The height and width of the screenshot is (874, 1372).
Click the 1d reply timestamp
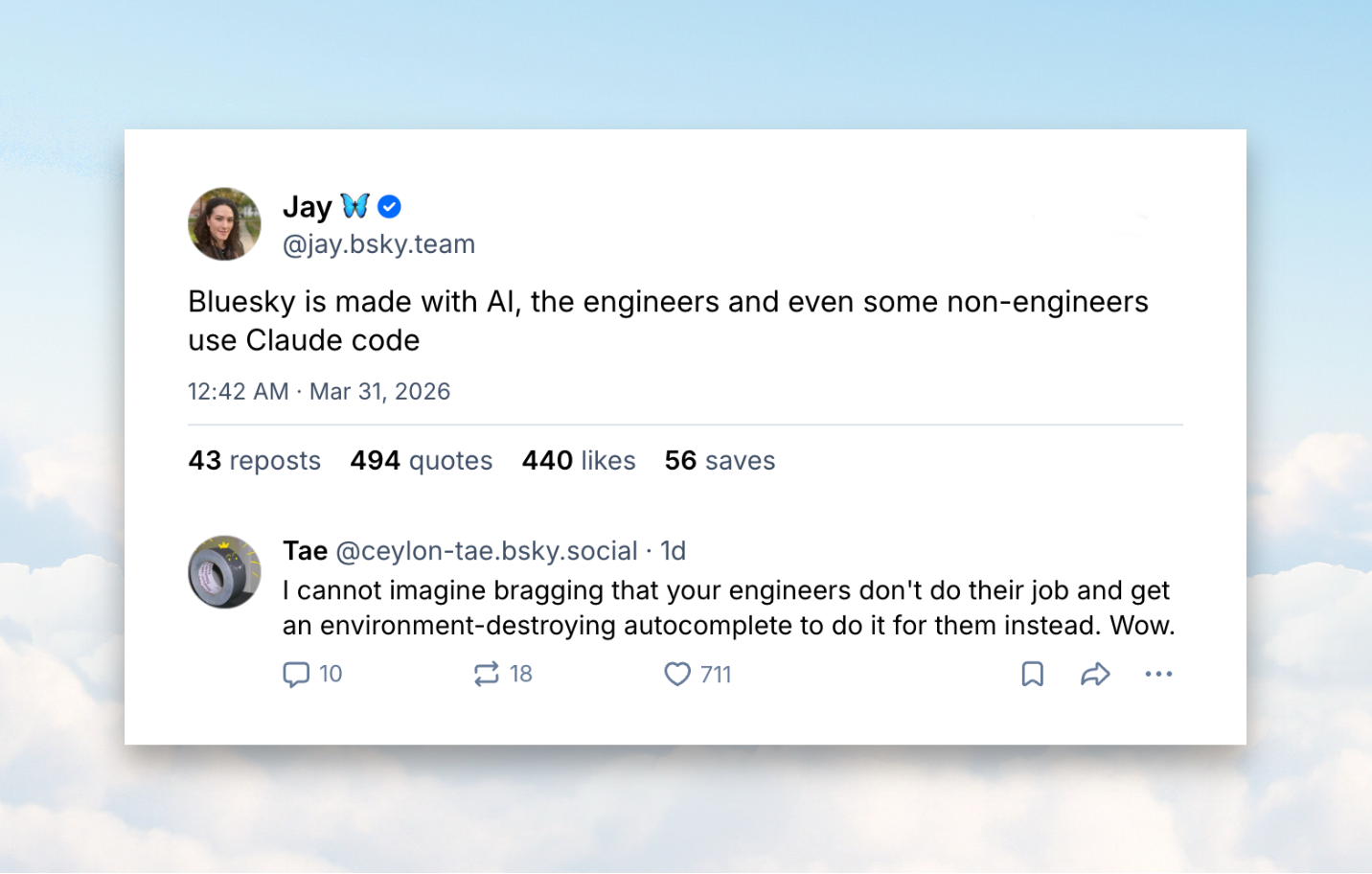674,551
